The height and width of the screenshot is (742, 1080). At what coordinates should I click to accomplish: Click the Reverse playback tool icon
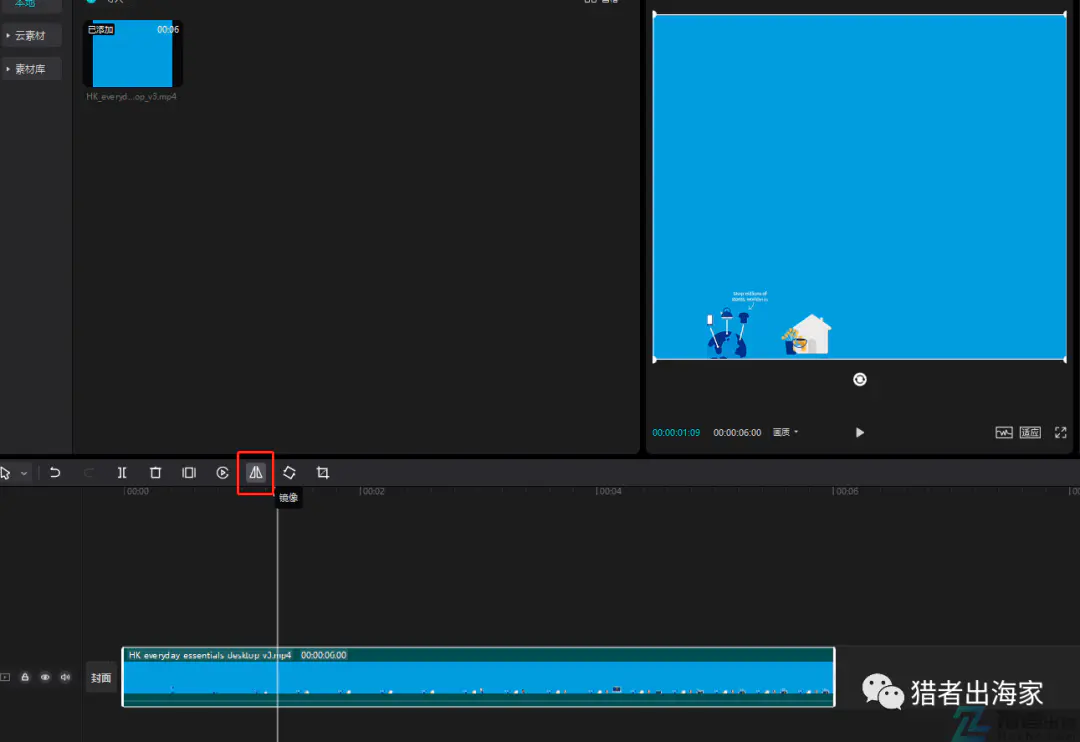tap(223, 472)
